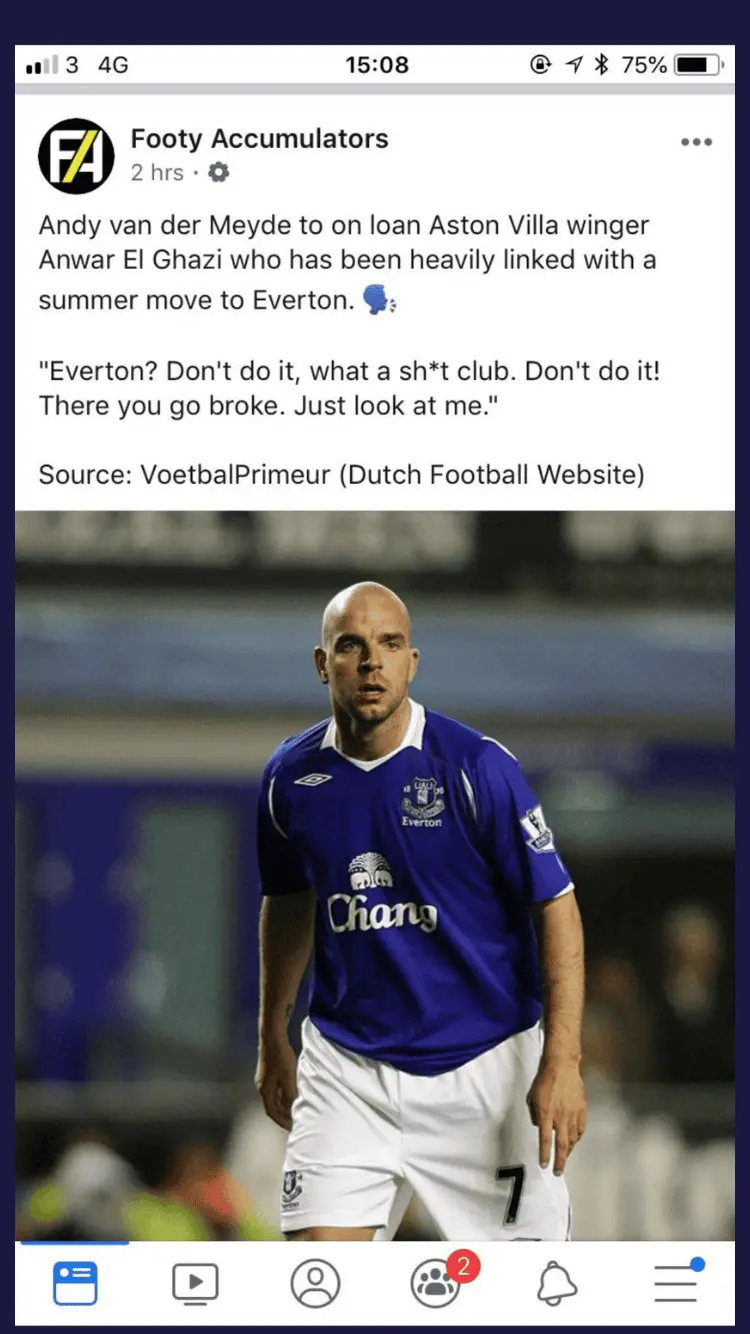Tap the Bluetooth status icon
The height and width of the screenshot is (1334, 750).
coord(601,65)
